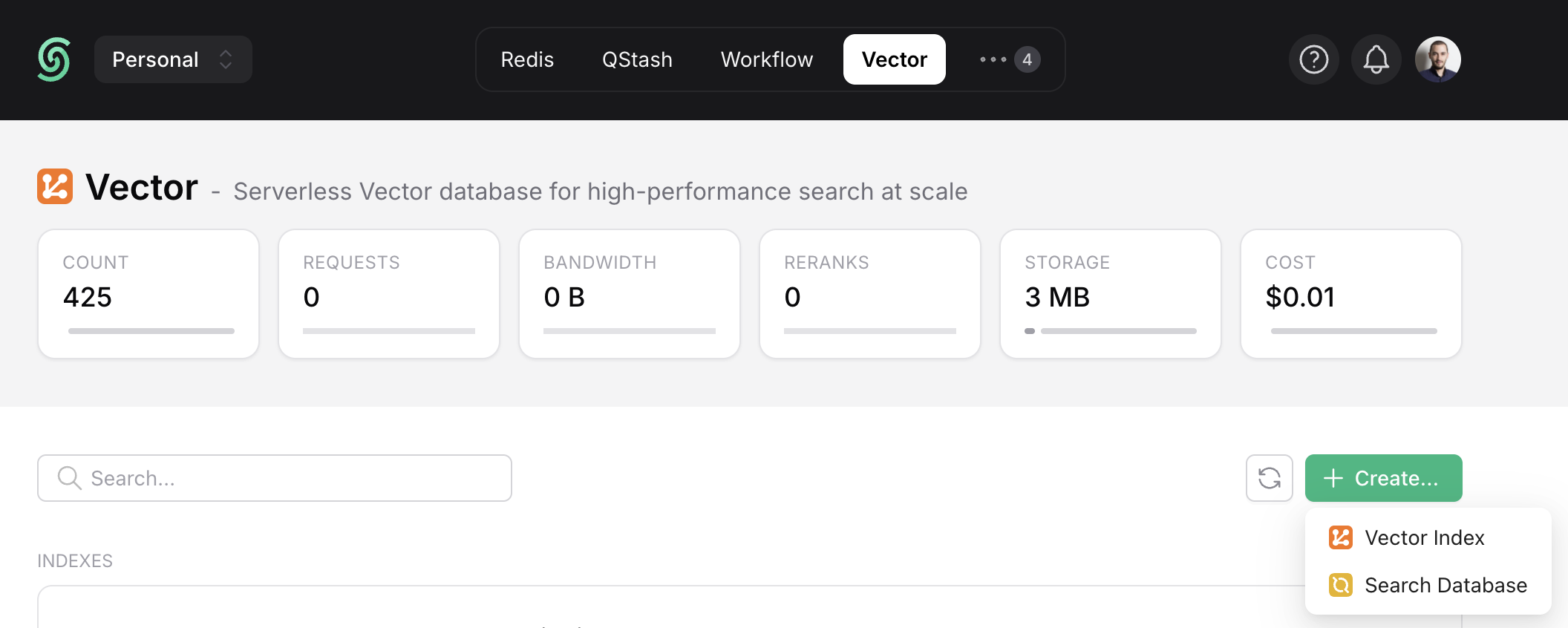Focus the Search indexes input field

pyautogui.click(x=275, y=478)
